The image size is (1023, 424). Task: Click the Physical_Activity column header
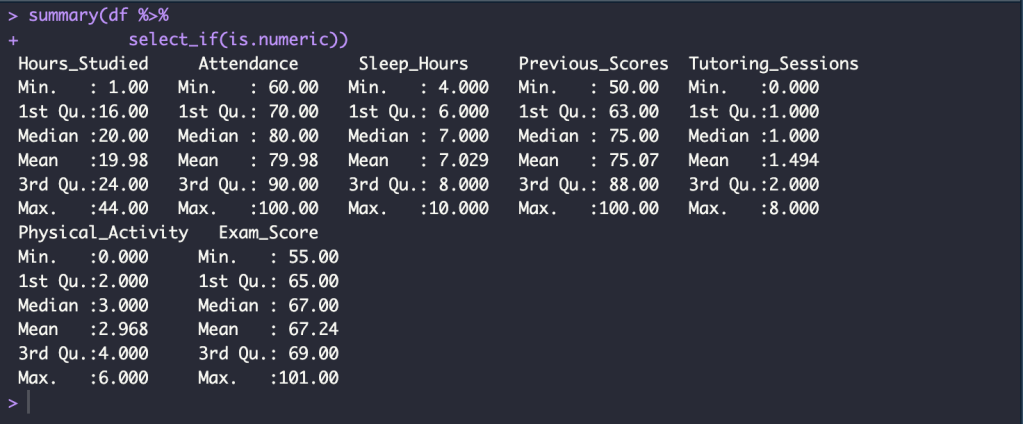(x=103, y=233)
